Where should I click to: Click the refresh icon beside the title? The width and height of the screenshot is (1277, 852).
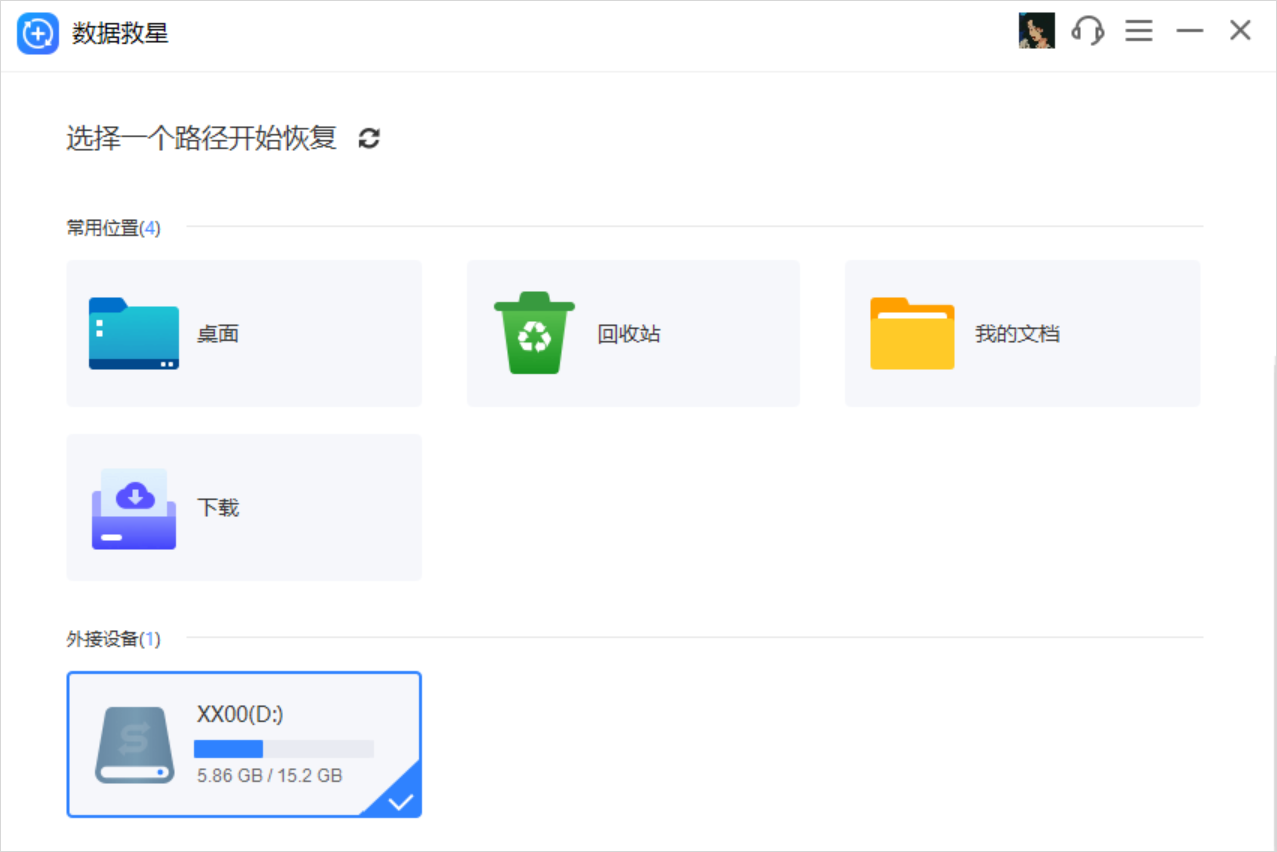pyautogui.click(x=369, y=138)
